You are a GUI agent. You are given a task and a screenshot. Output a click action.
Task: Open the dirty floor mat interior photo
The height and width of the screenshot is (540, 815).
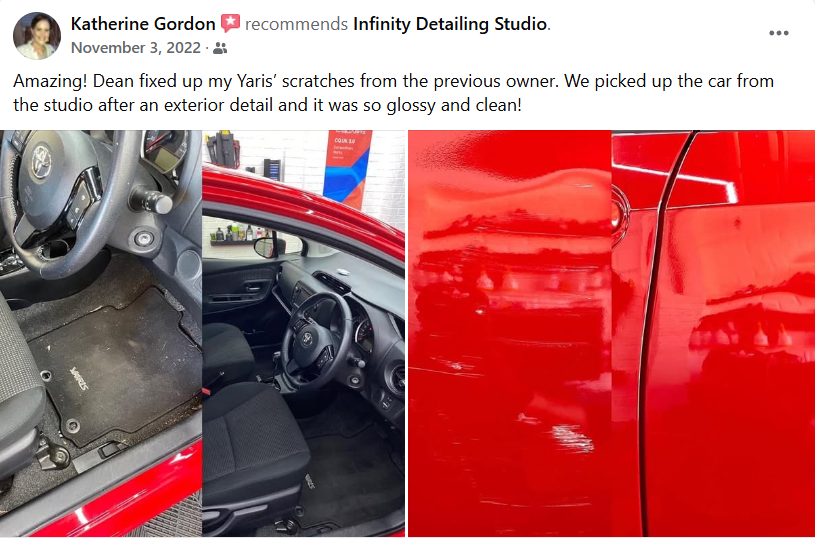pos(100,333)
